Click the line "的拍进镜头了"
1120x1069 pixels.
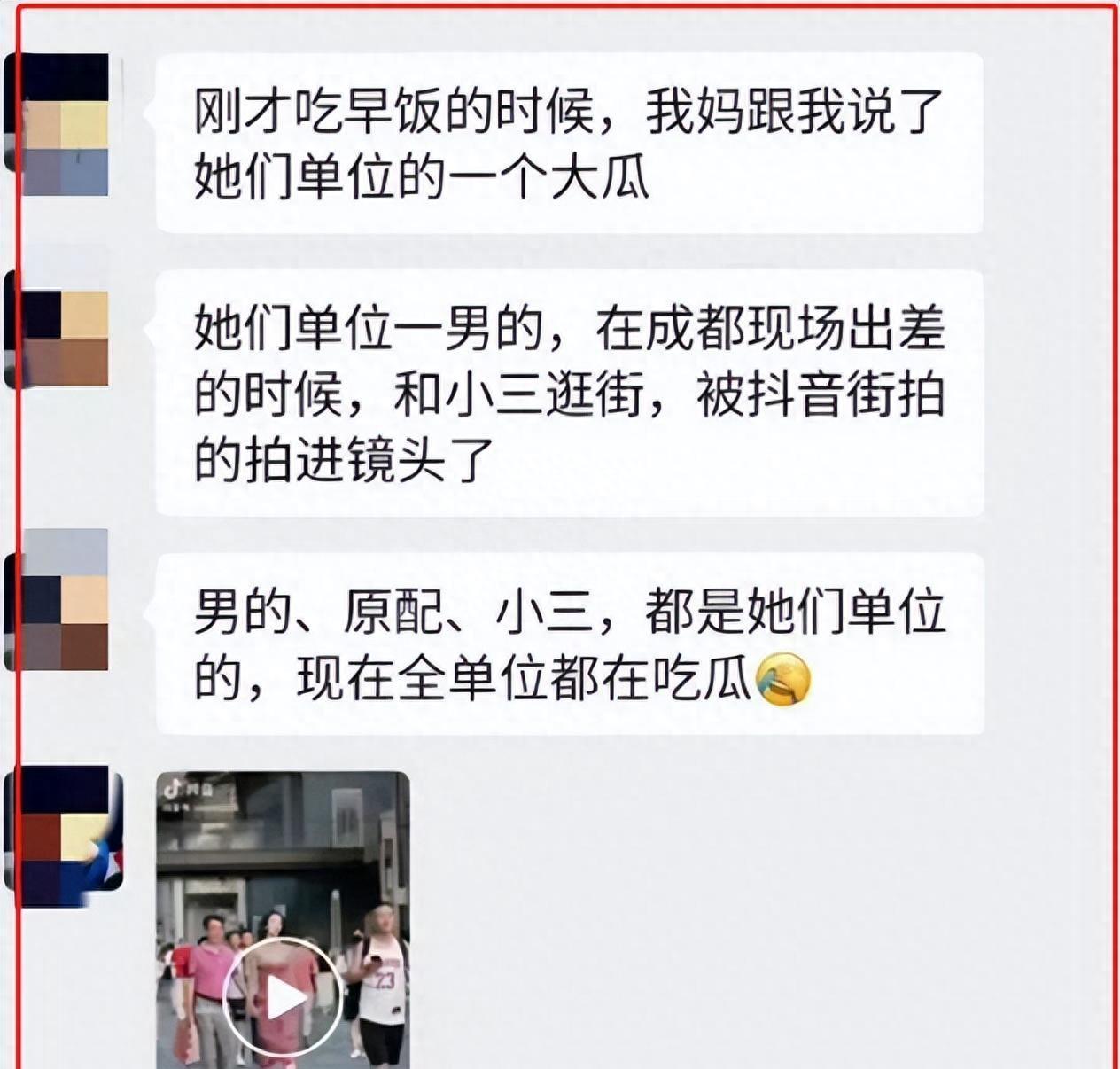pyautogui.click(x=344, y=461)
